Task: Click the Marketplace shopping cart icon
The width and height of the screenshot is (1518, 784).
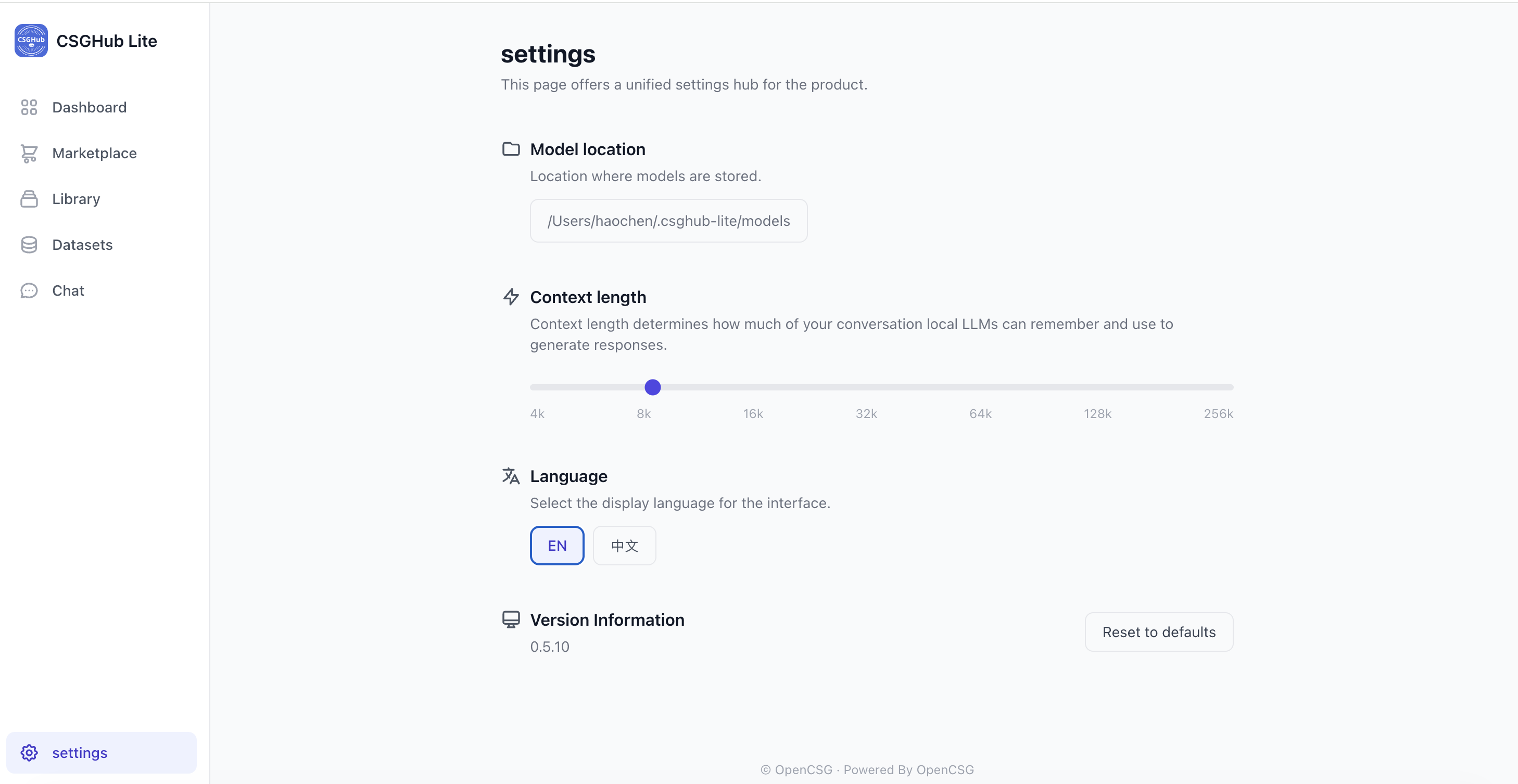Action: tap(29, 153)
